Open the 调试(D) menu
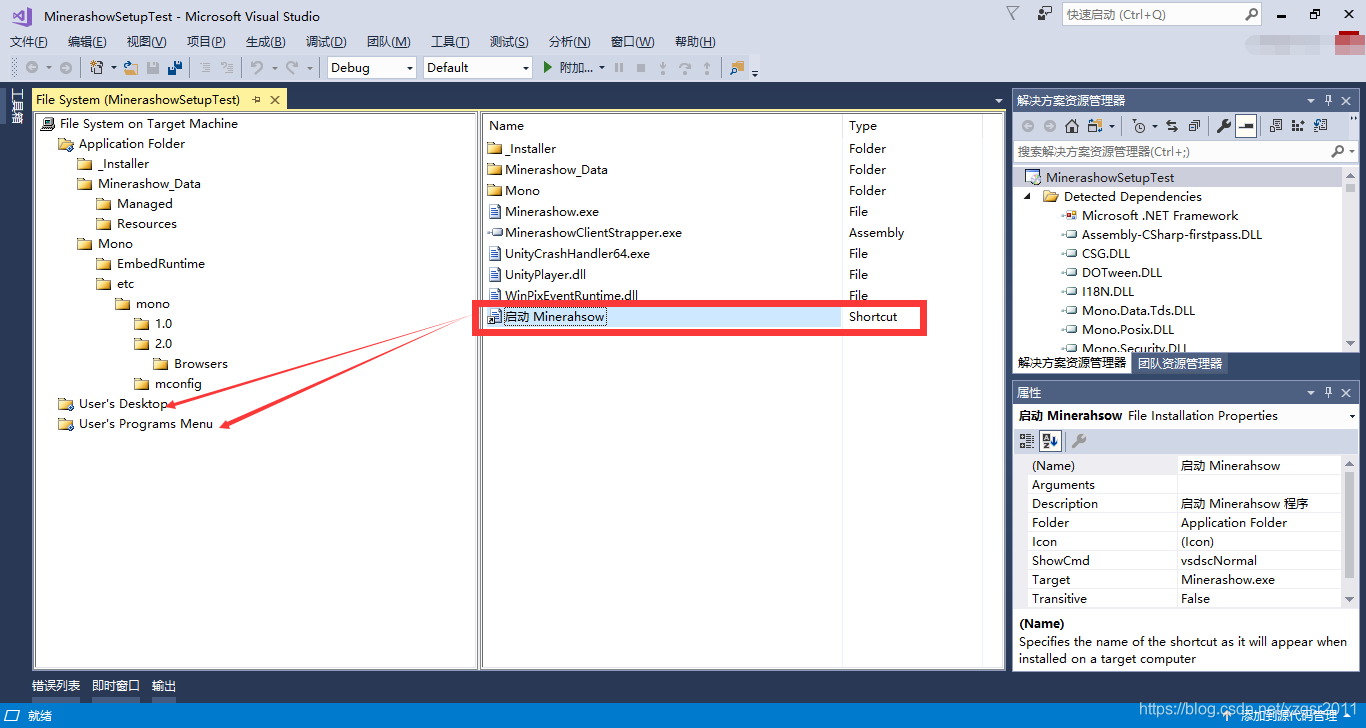Screen dimensions: 1366x728 coord(326,41)
